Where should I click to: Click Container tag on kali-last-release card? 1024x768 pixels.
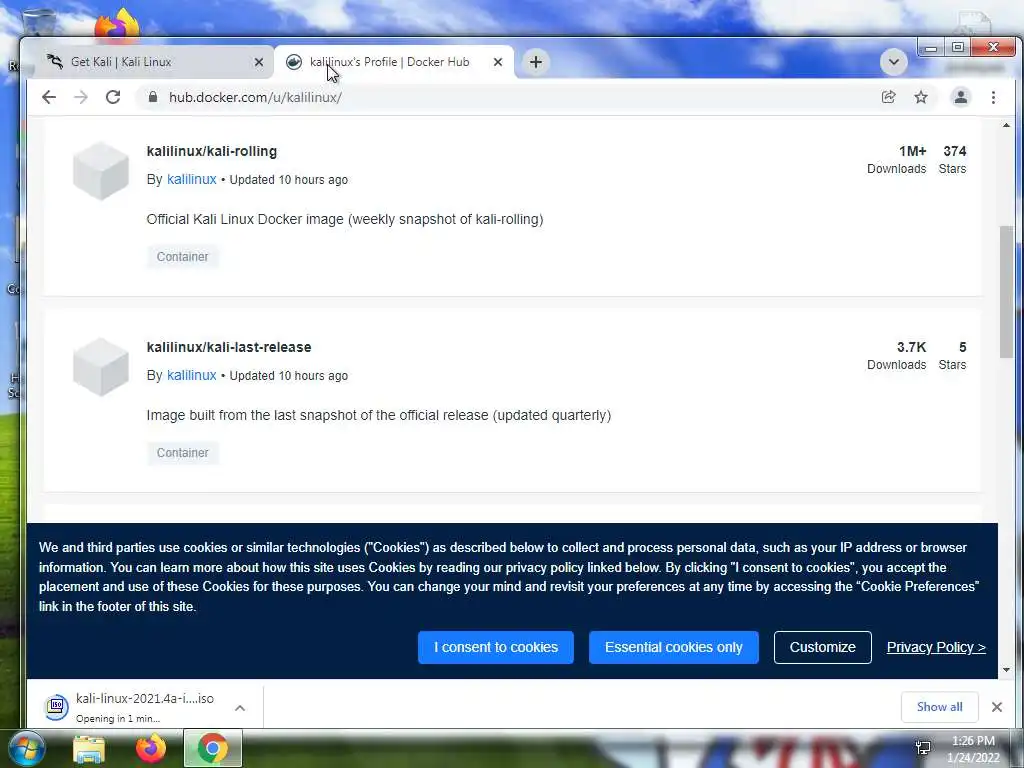(x=182, y=453)
